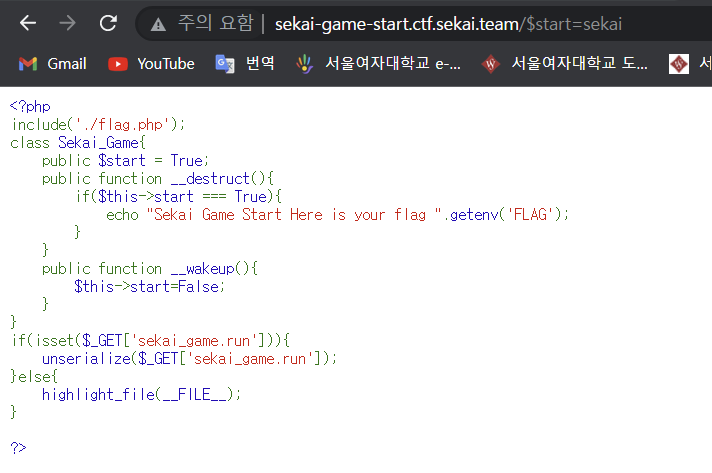Click the '$this->start=False;' line
Viewport: 712px width, 473px height.
point(149,286)
